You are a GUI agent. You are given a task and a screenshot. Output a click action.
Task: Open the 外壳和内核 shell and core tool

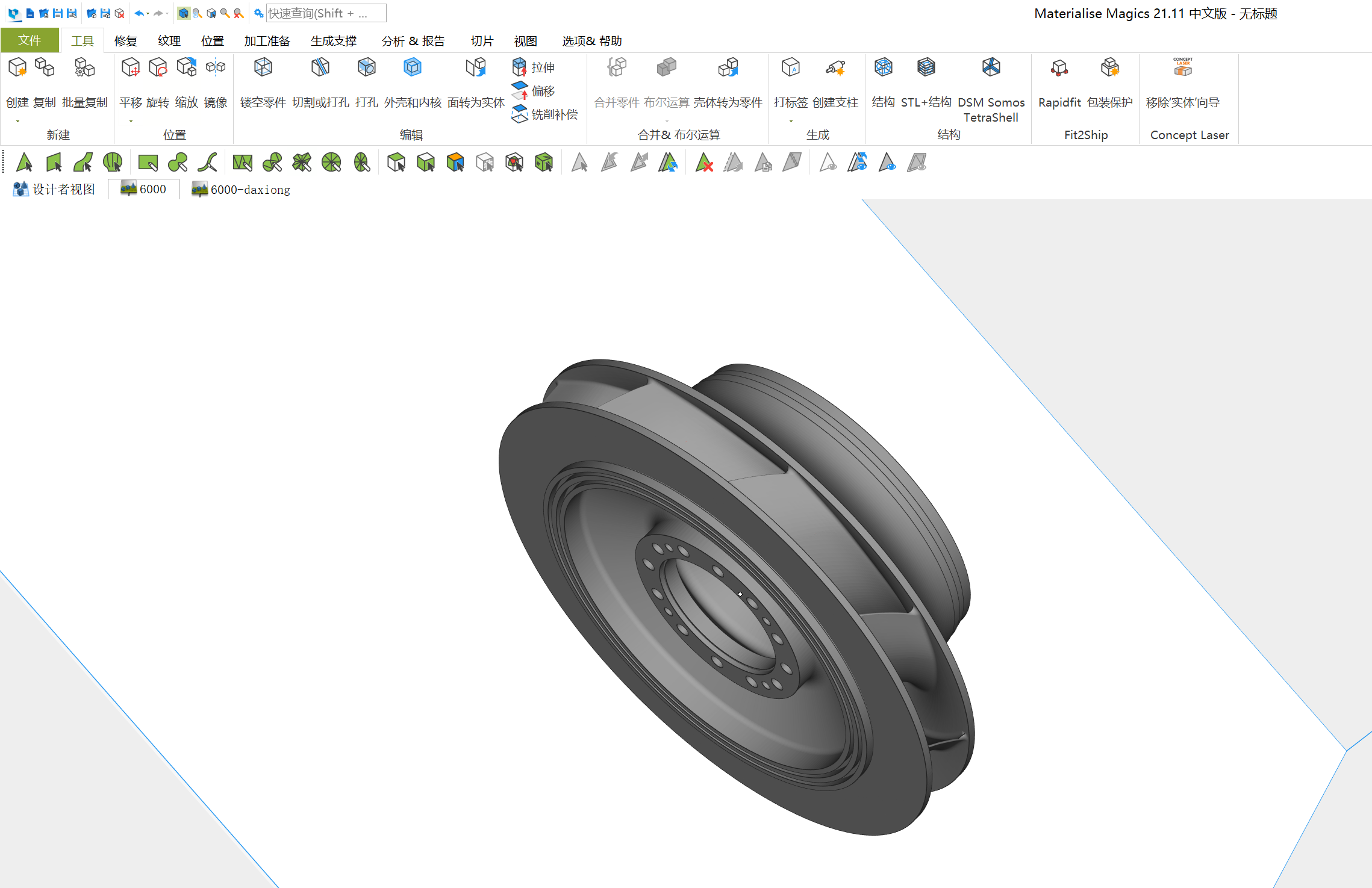pos(413,67)
